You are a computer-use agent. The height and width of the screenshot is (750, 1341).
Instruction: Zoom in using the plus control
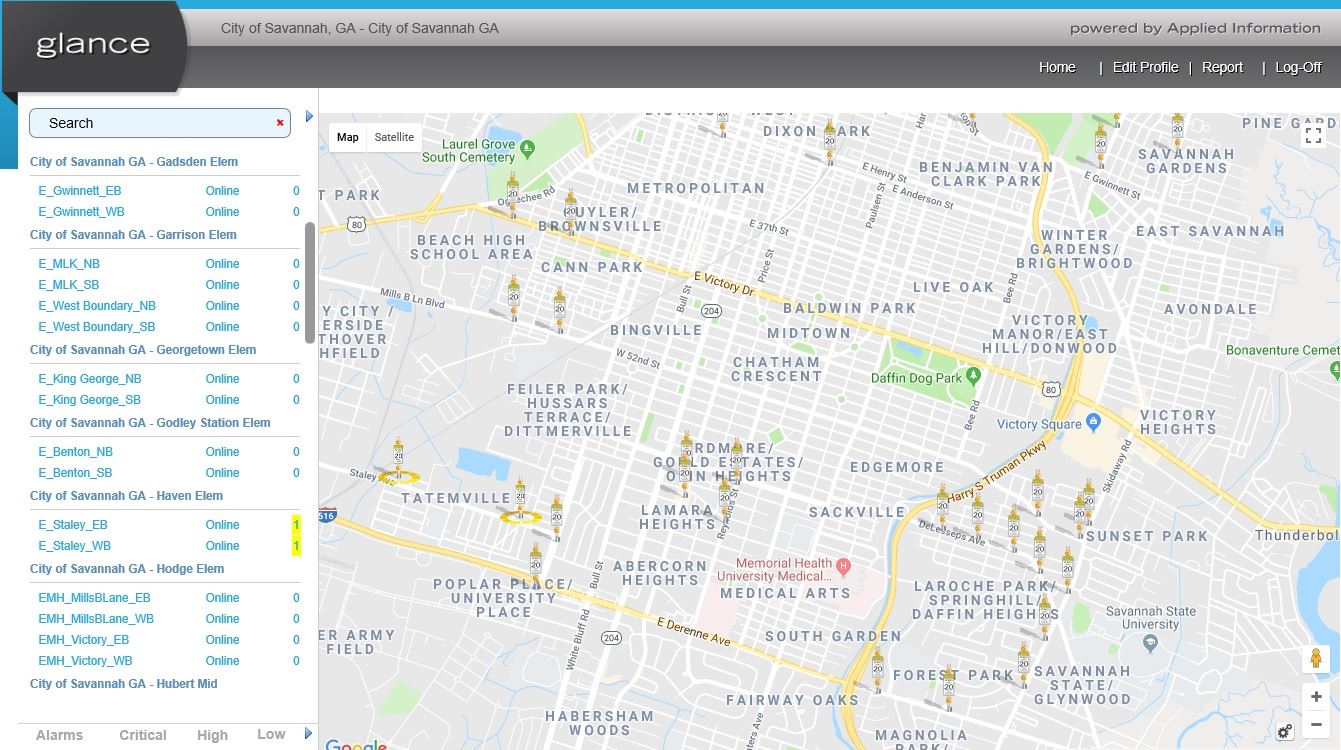pyautogui.click(x=1315, y=696)
